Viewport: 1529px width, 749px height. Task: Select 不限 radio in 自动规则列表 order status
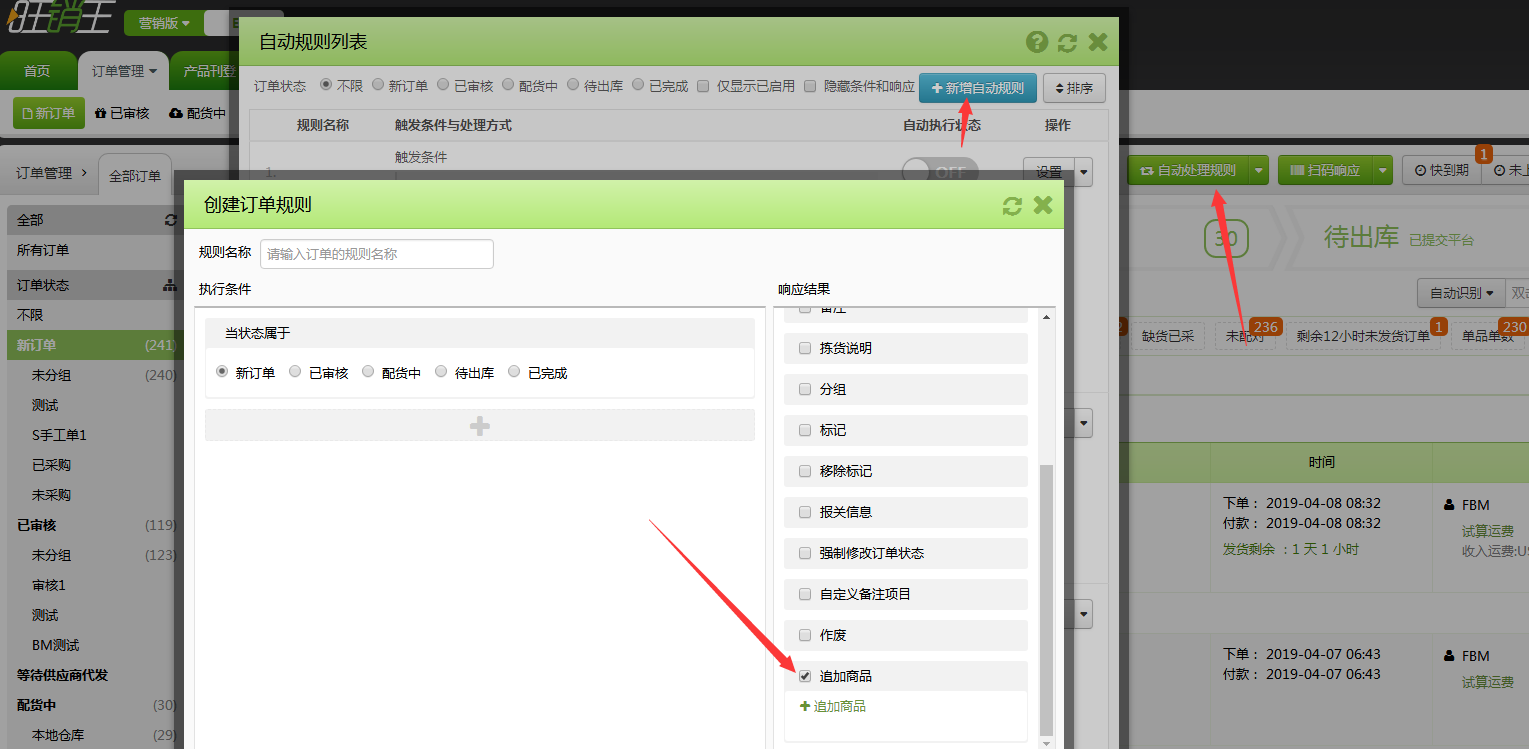[326, 86]
